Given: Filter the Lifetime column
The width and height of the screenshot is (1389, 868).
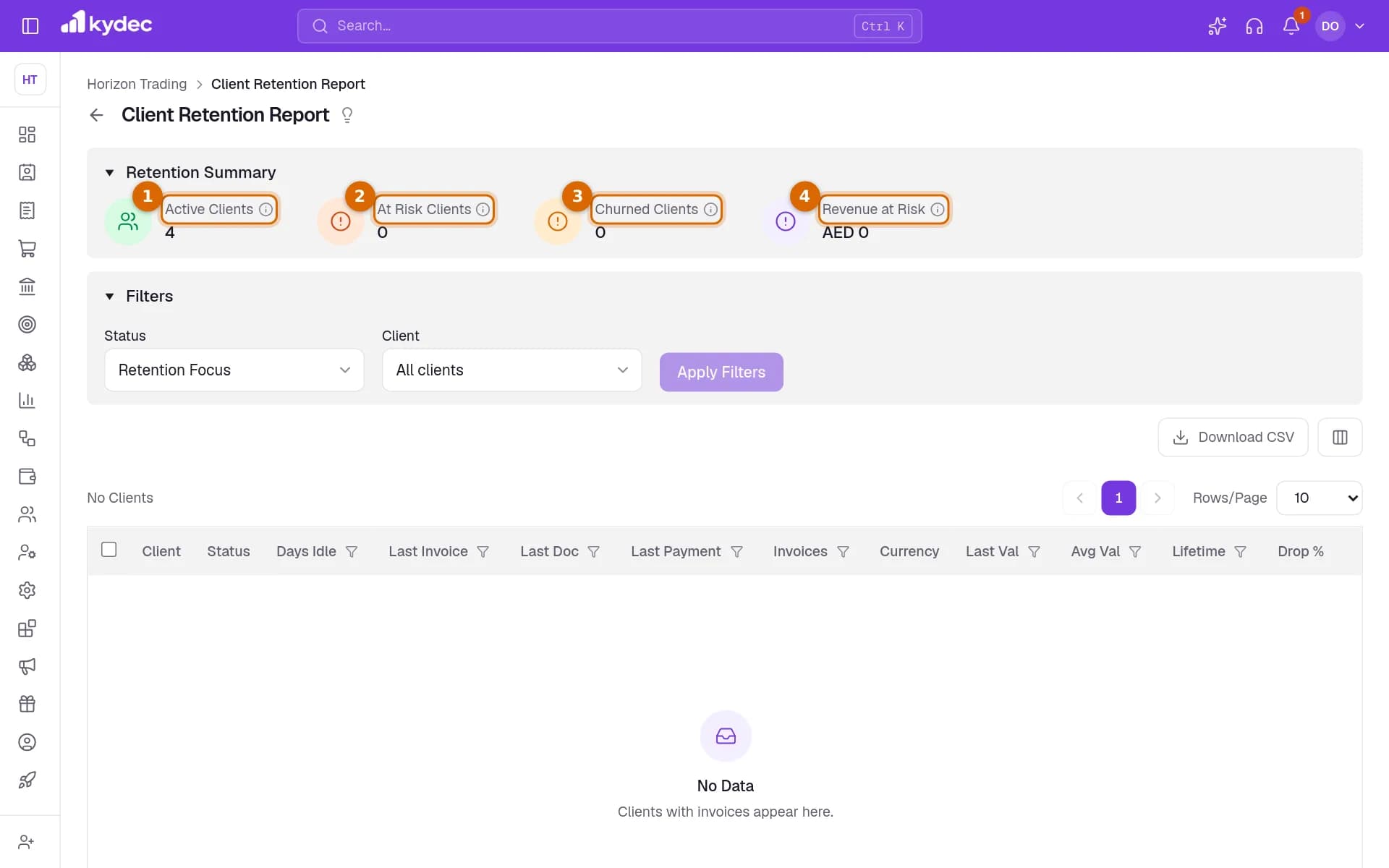Looking at the screenshot, I should point(1240,552).
